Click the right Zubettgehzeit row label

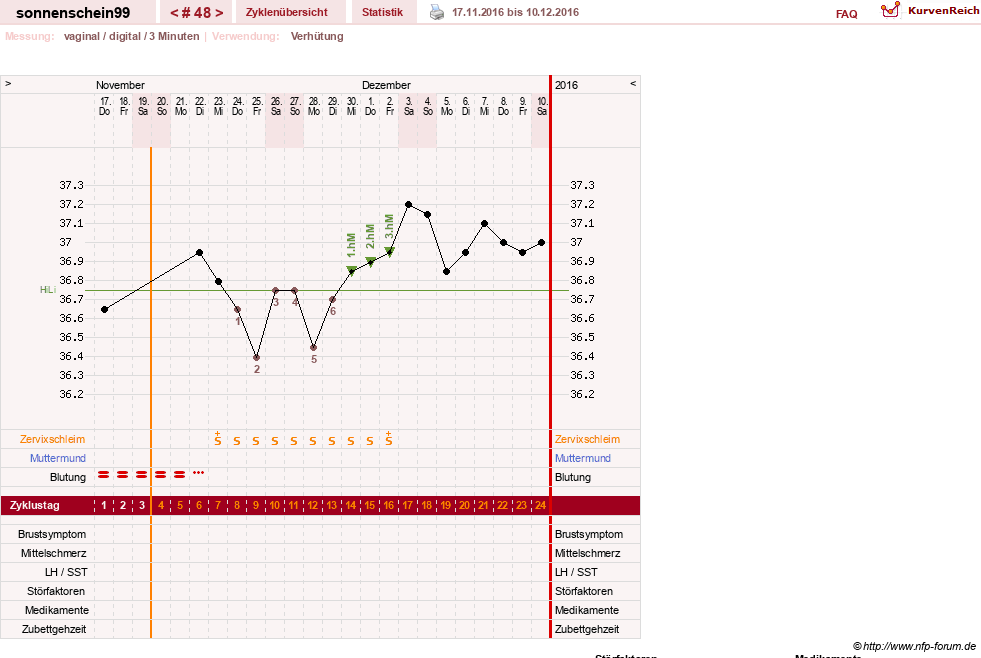pyautogui.click(x=587, y=629)
